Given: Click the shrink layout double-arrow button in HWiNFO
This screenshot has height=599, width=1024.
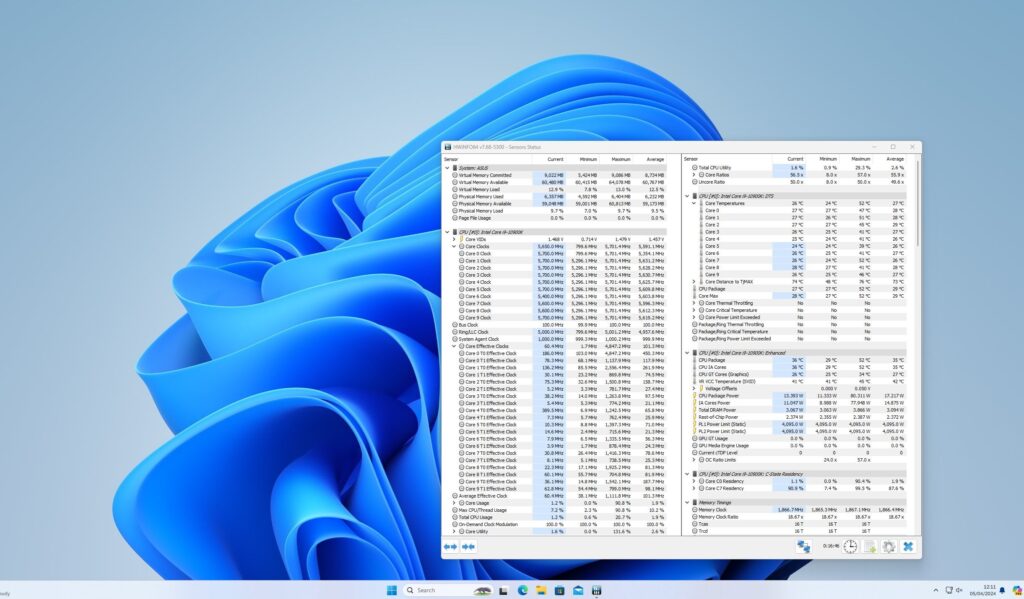Looking at the screenshot, I should [x=468, y=547].
